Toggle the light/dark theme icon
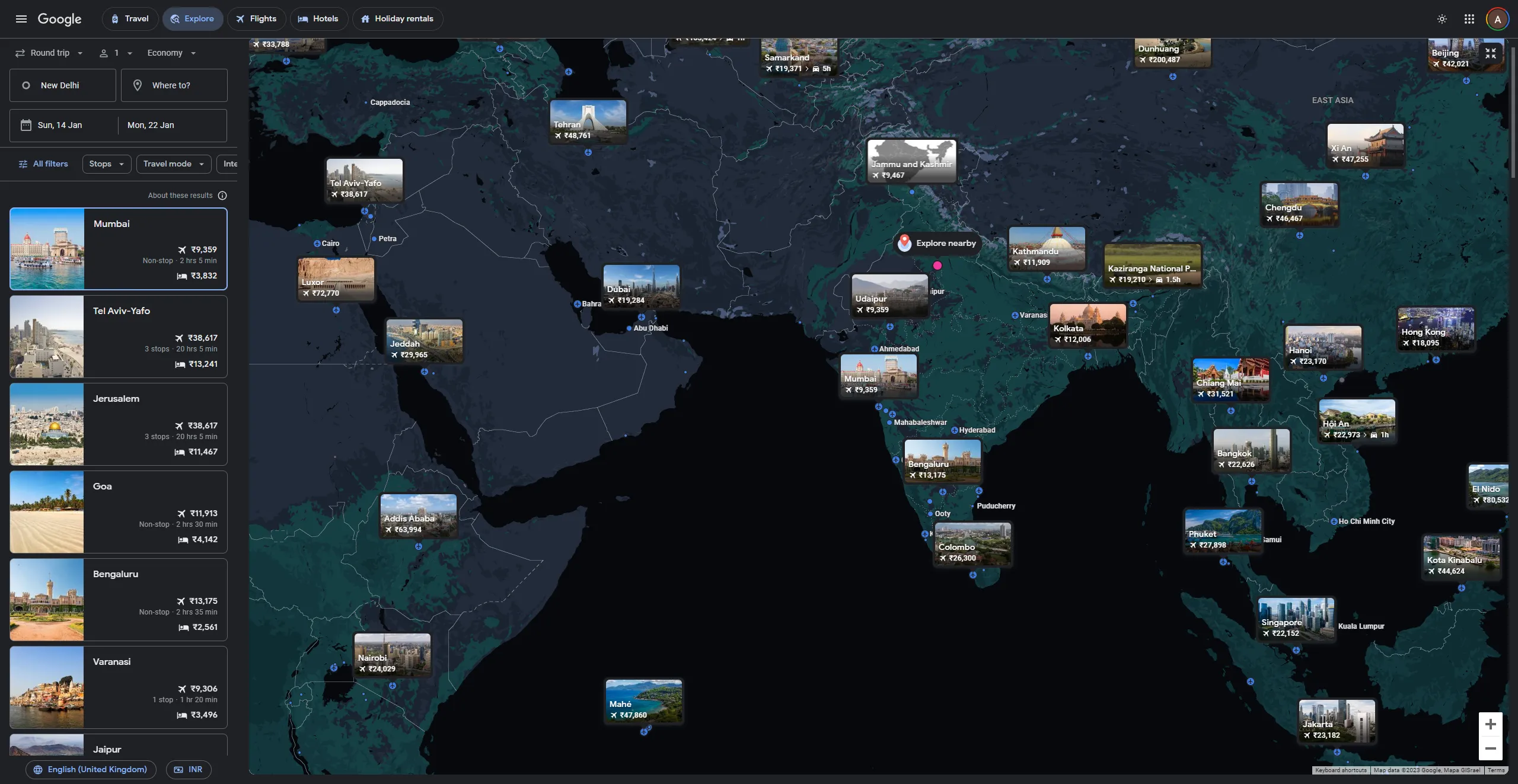Image resolution: width=1518 pixels, height=784 pixels. (x=1442, y=19)
